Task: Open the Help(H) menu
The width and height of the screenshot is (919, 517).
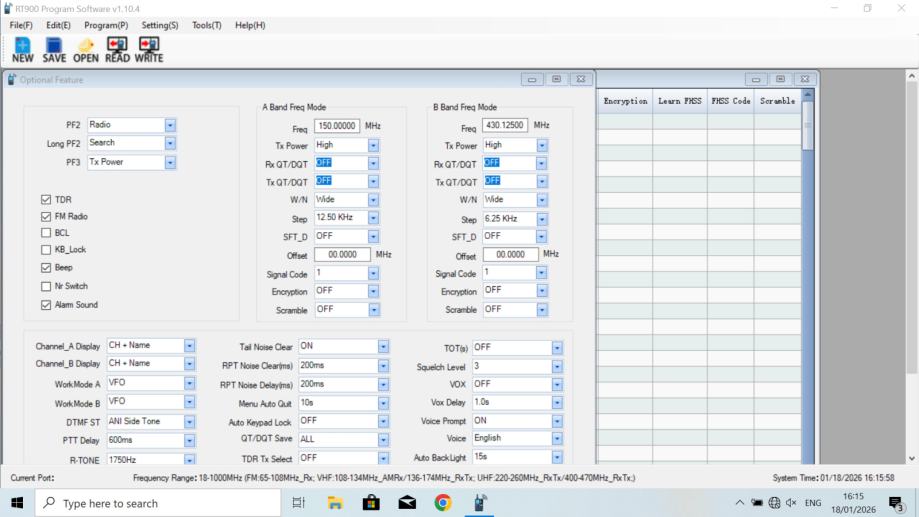Action: coord(250,25)
